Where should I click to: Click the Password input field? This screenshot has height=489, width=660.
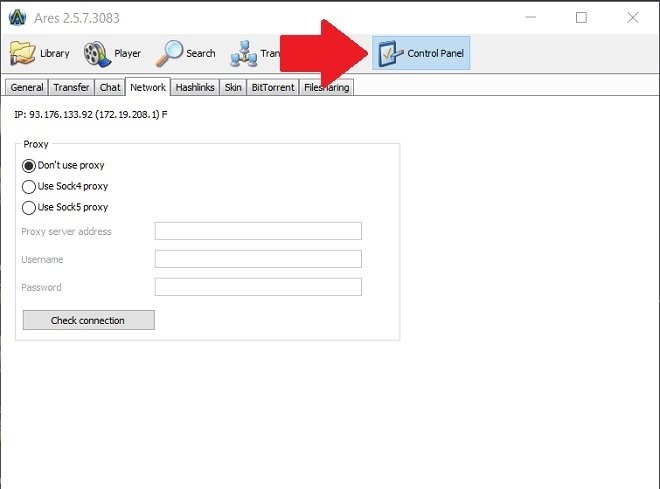pos(258,287)
